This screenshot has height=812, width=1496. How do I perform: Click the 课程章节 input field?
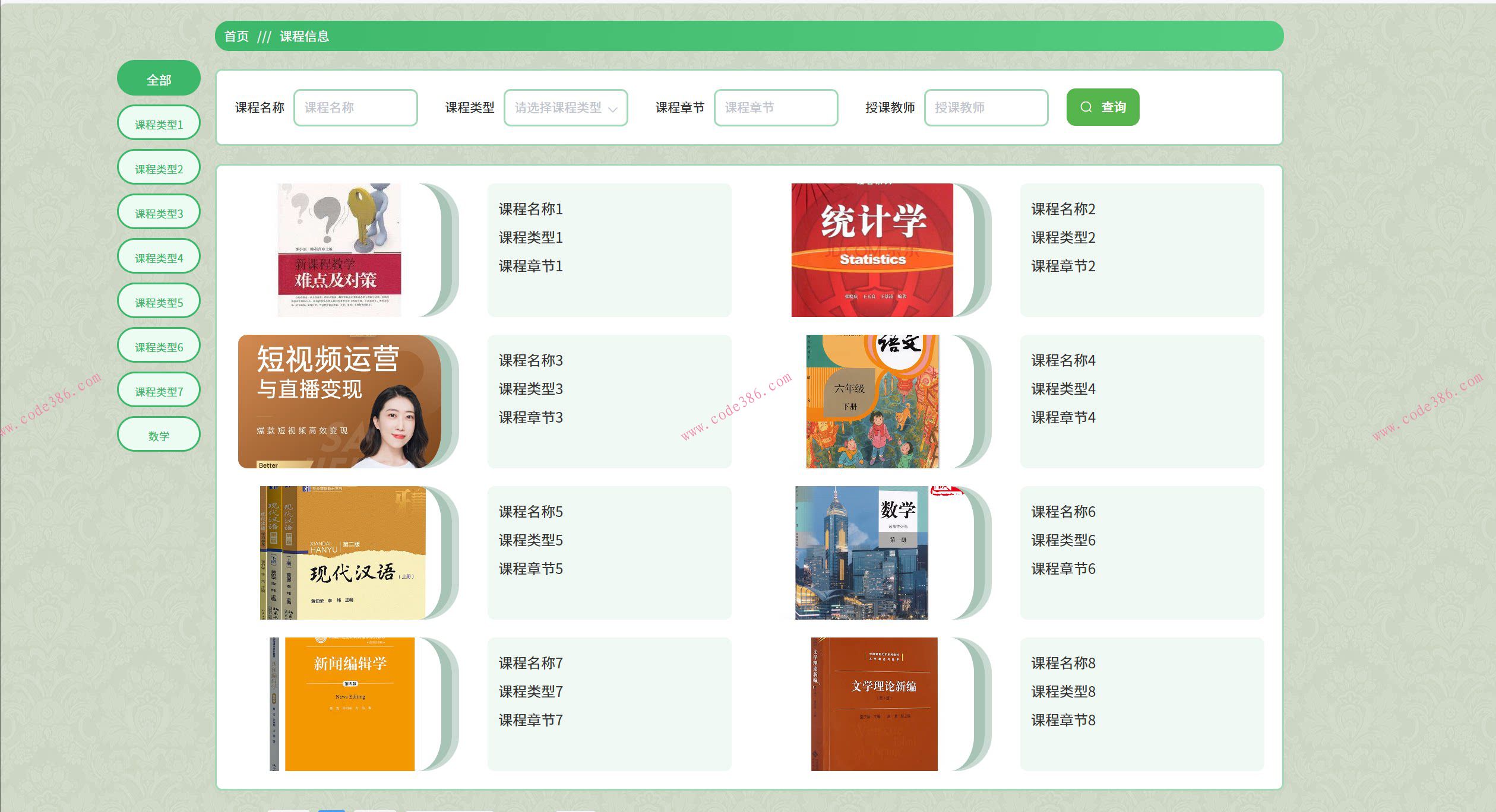pyautogui.click(x=775, y=107)
